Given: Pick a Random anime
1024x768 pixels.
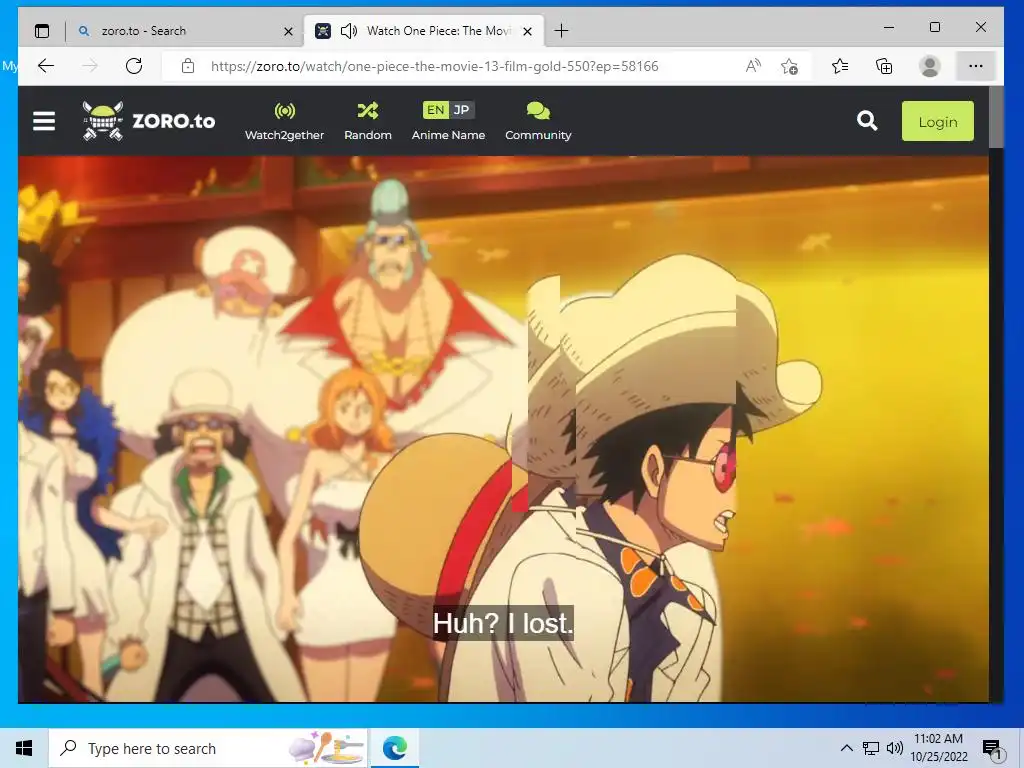Looking at the screenshot, I should pyautogui.click(x=368, y=121).
